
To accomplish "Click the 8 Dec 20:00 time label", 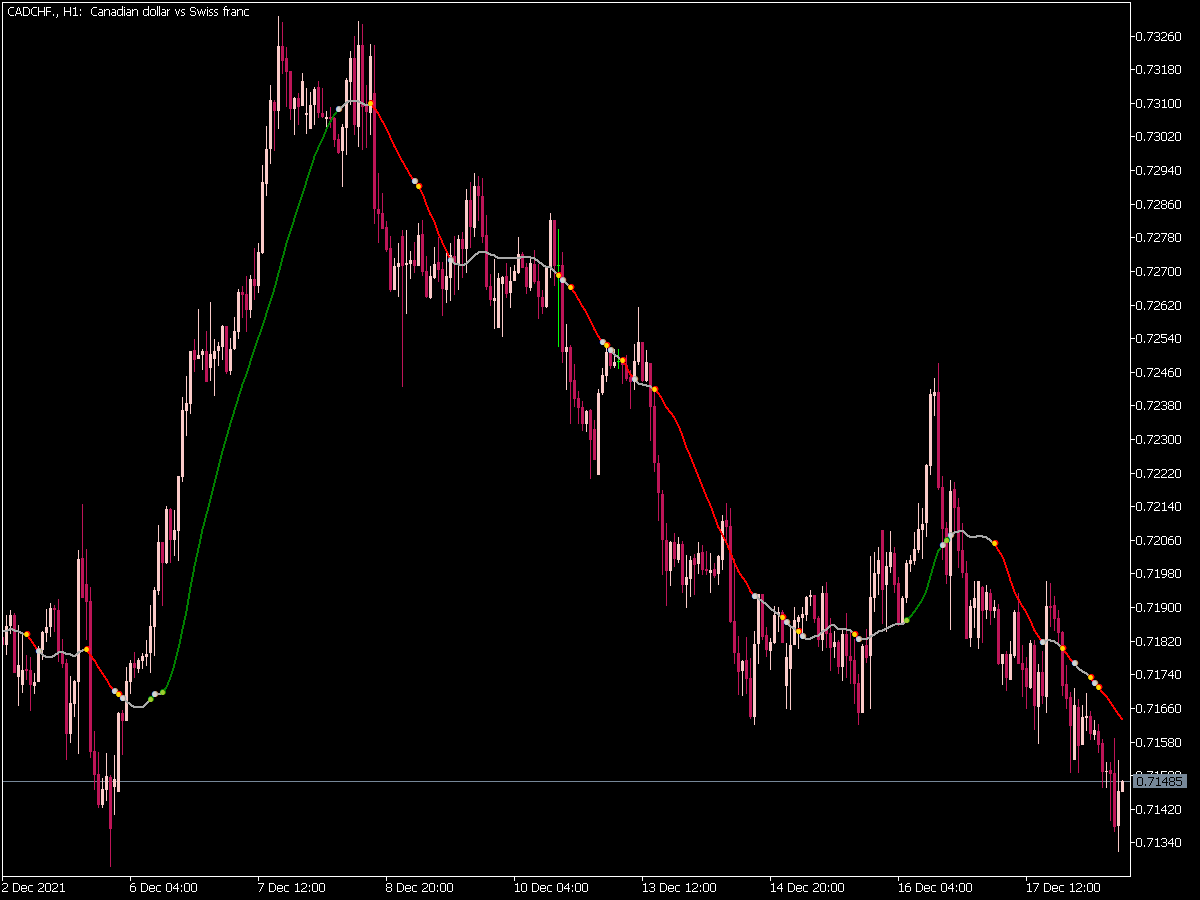I will [418, 887].
